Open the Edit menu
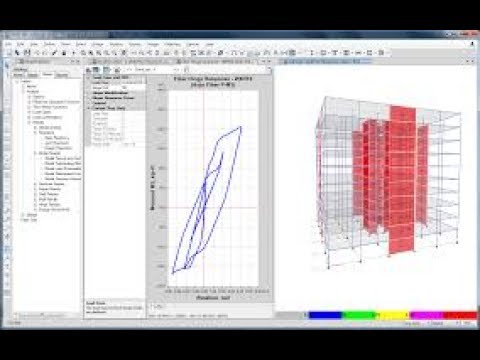Screen dimensions: 480x360 point(21,44)
